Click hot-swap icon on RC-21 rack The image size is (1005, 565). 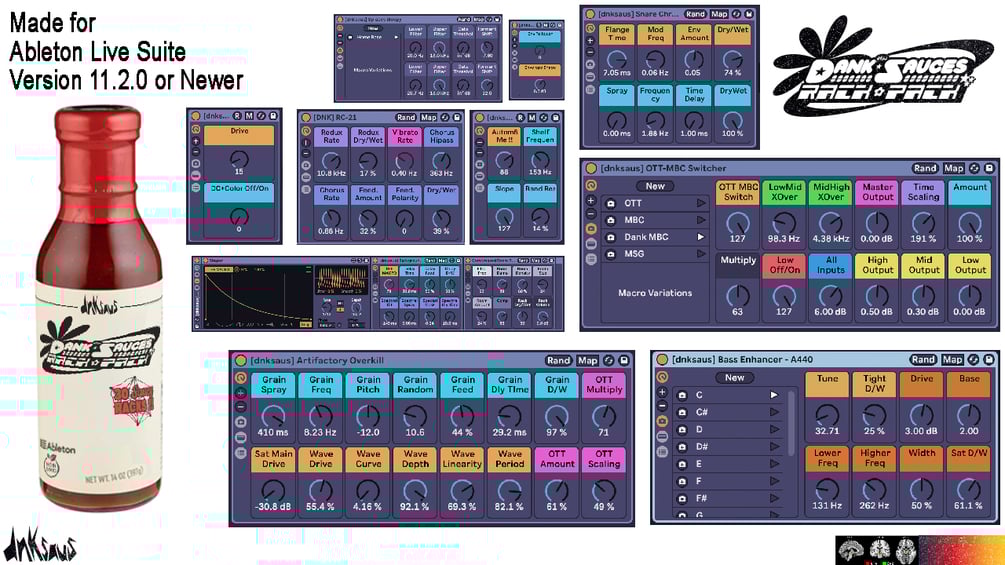pos(445,117)
